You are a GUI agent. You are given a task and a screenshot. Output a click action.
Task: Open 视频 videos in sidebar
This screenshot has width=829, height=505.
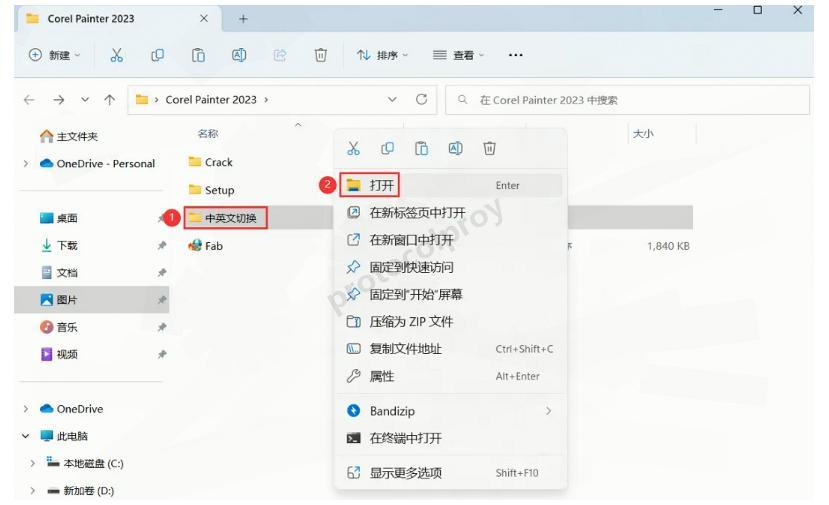pos(59,354)
